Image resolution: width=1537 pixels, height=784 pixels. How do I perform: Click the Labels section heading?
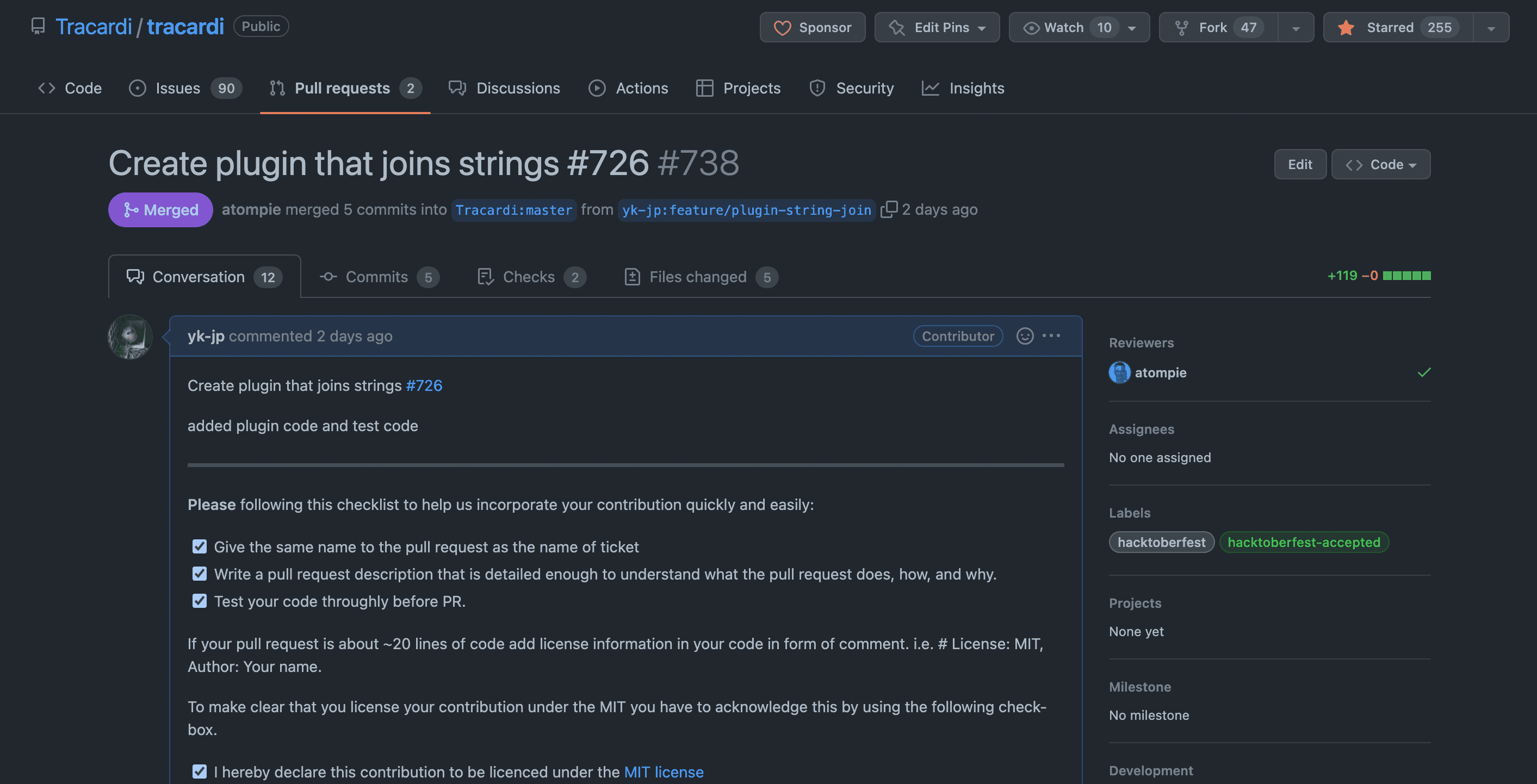click(x=1130, y=513)
